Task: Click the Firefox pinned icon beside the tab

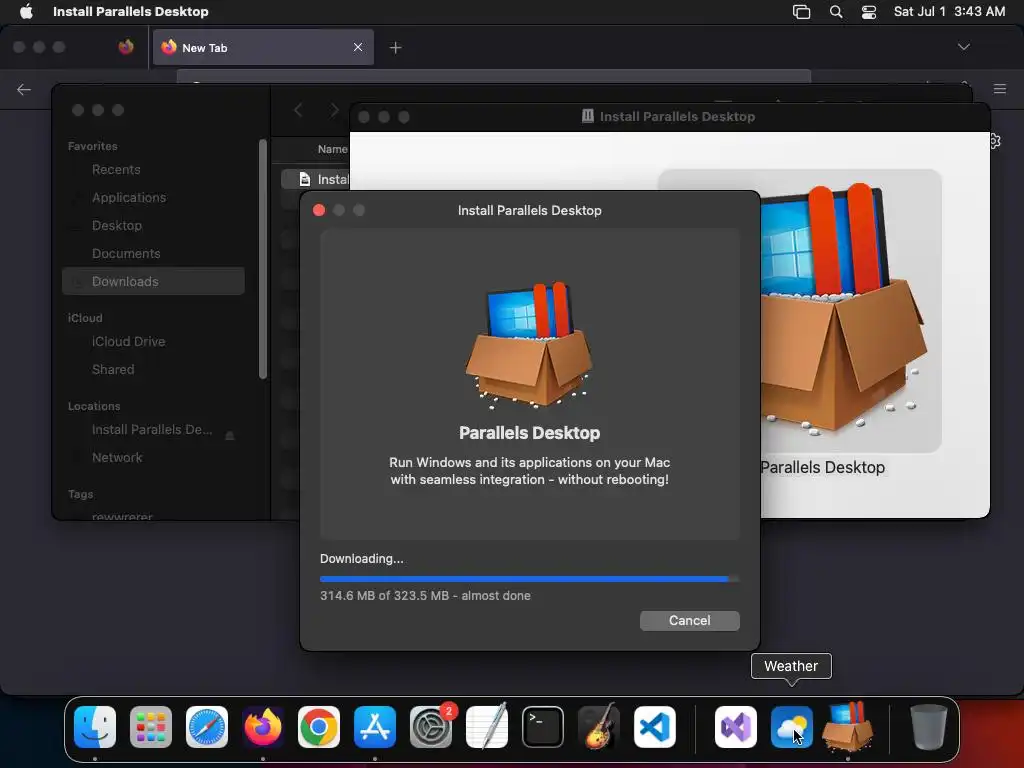Action: coord(126,47)
